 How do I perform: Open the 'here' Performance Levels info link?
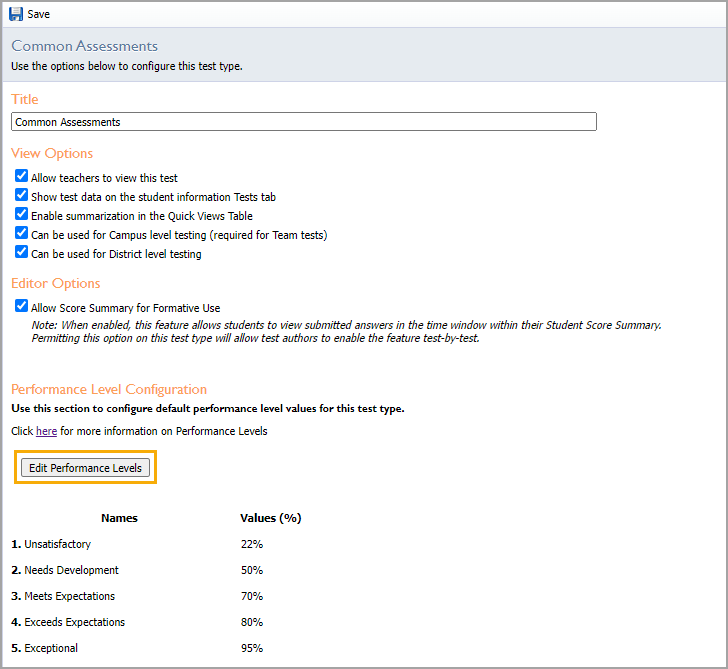coord(46,431)
